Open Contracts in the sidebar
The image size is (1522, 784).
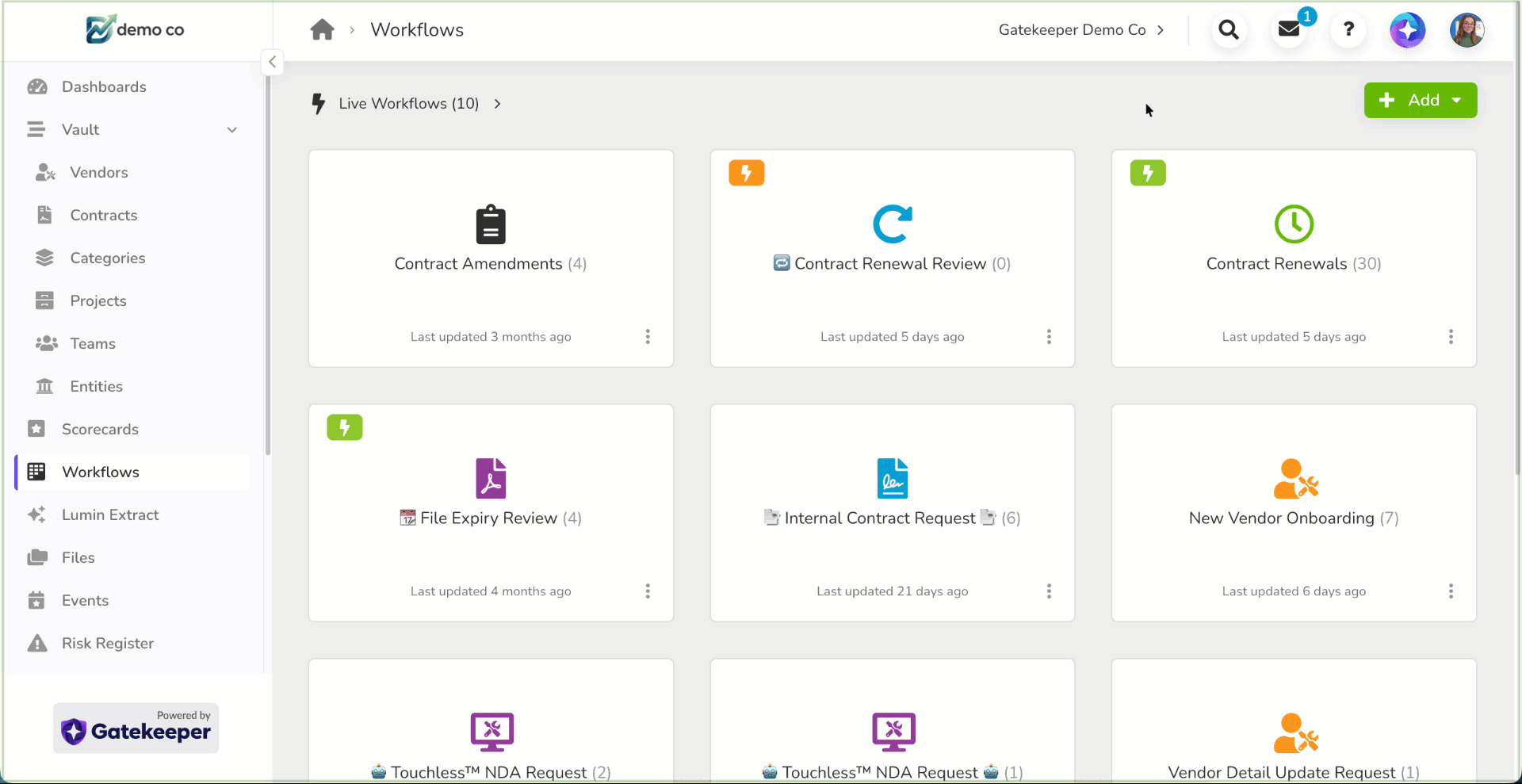(x=104, y=216)
